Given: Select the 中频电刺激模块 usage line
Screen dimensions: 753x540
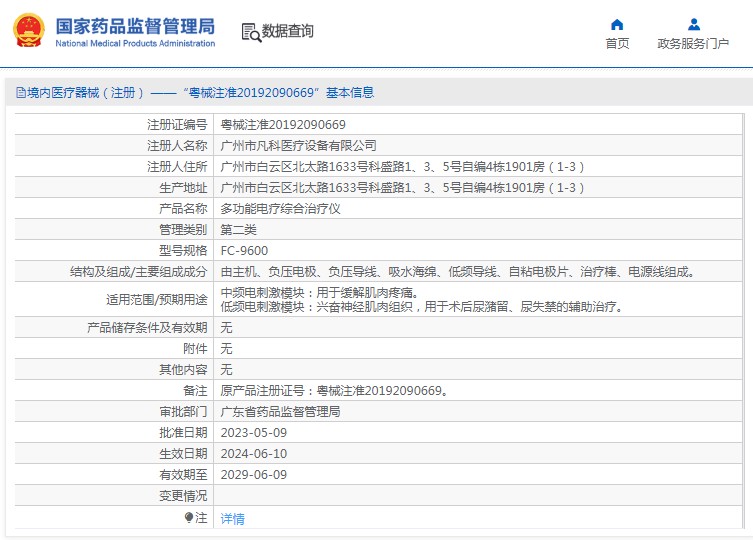Looking at the screenshot, I should point(321,293).
